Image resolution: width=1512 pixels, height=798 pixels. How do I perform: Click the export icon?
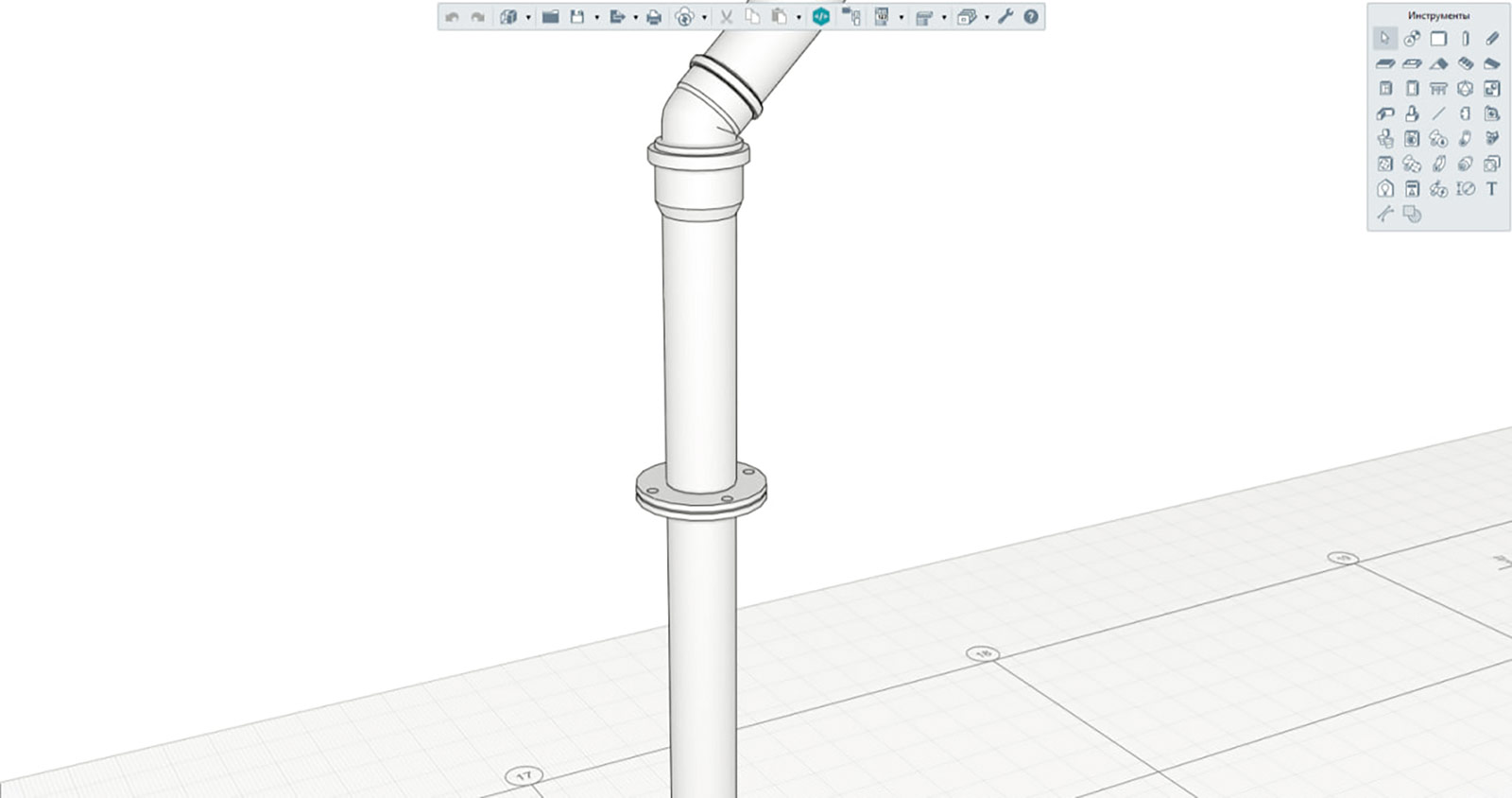click(618, 17)
